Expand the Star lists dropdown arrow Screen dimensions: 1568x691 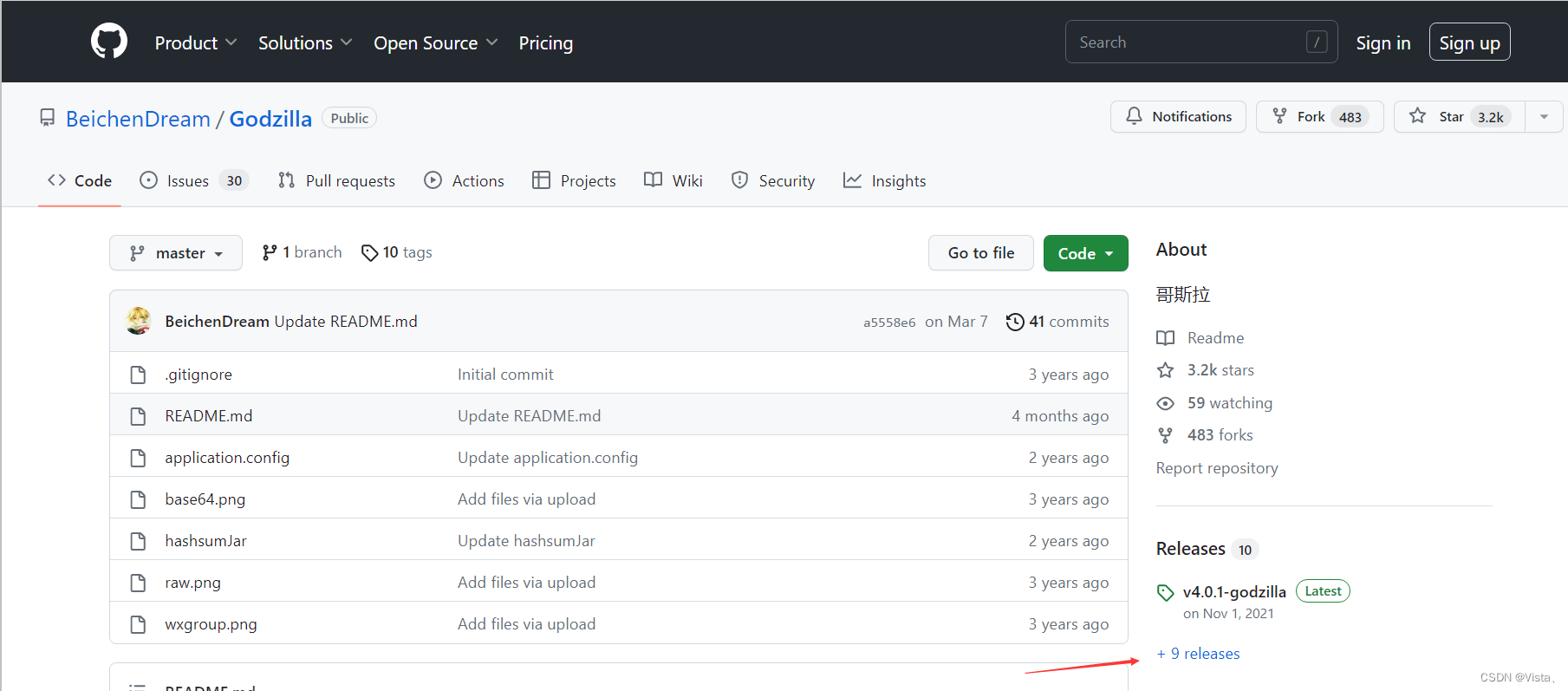[1544, 116]
